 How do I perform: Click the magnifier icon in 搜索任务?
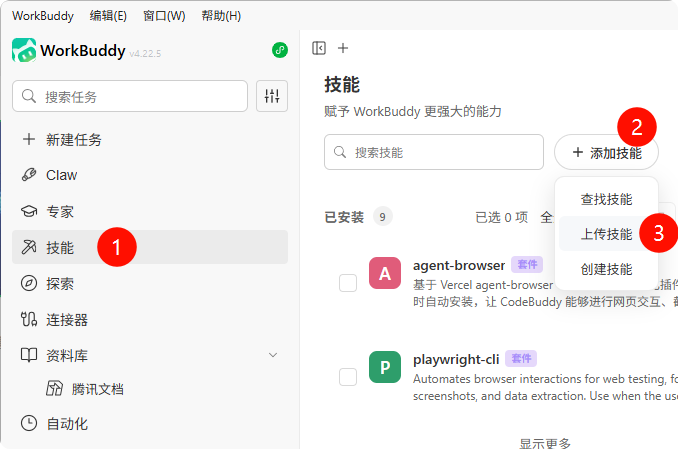tap(29, 96)
